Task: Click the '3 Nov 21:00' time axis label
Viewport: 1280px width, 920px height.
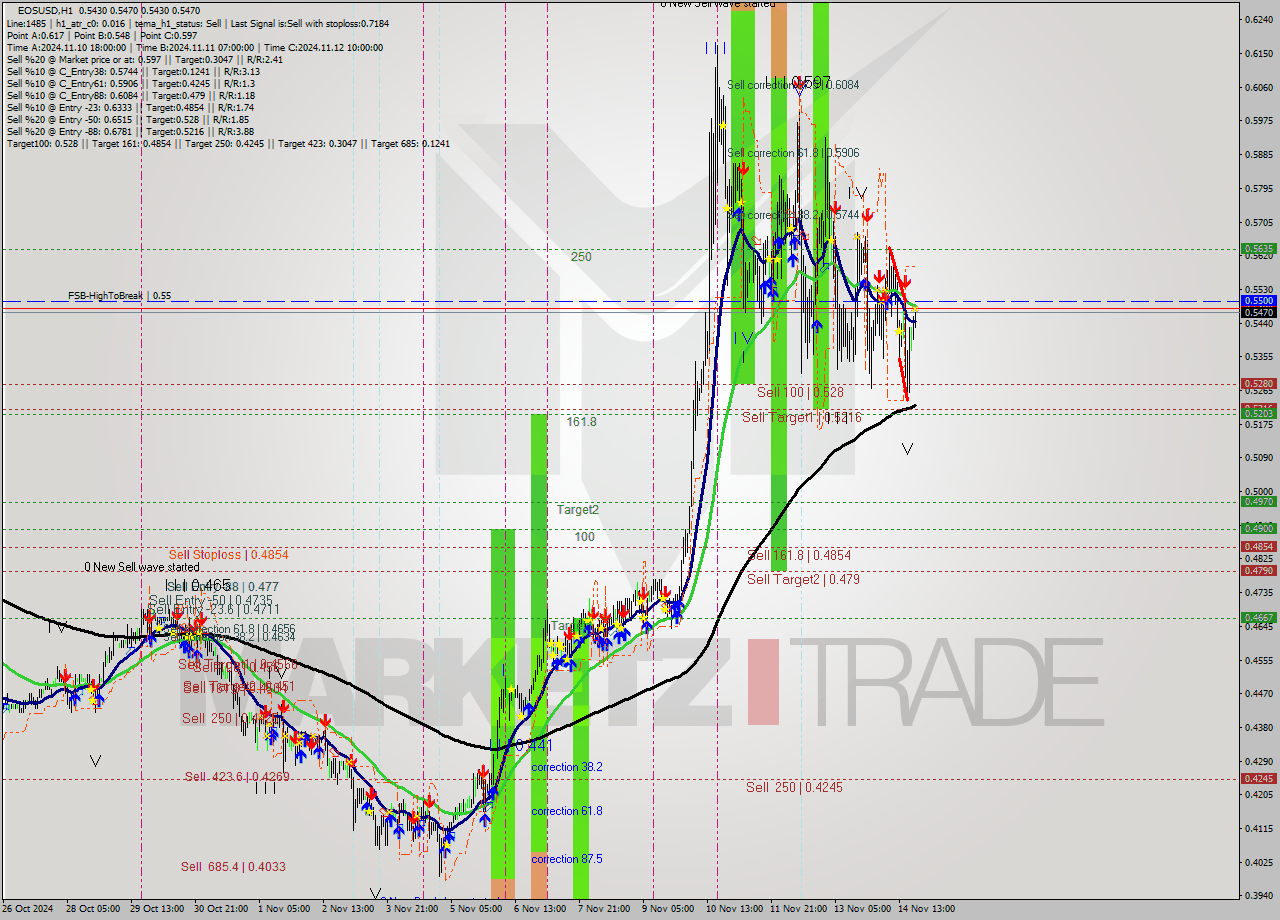Action: click(413, 909)
